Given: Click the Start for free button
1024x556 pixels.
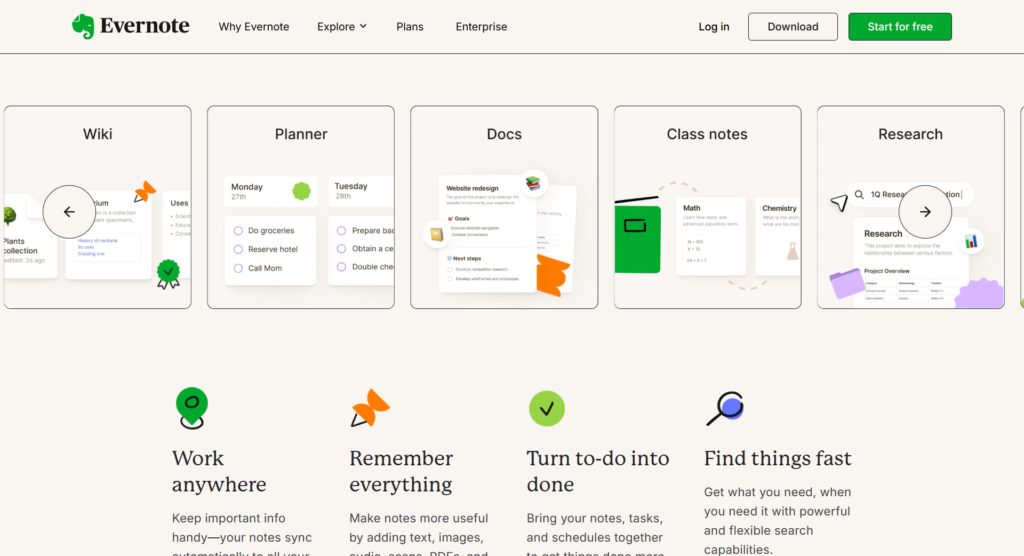Looking at the screenshot, I should [x=900, y=27].
